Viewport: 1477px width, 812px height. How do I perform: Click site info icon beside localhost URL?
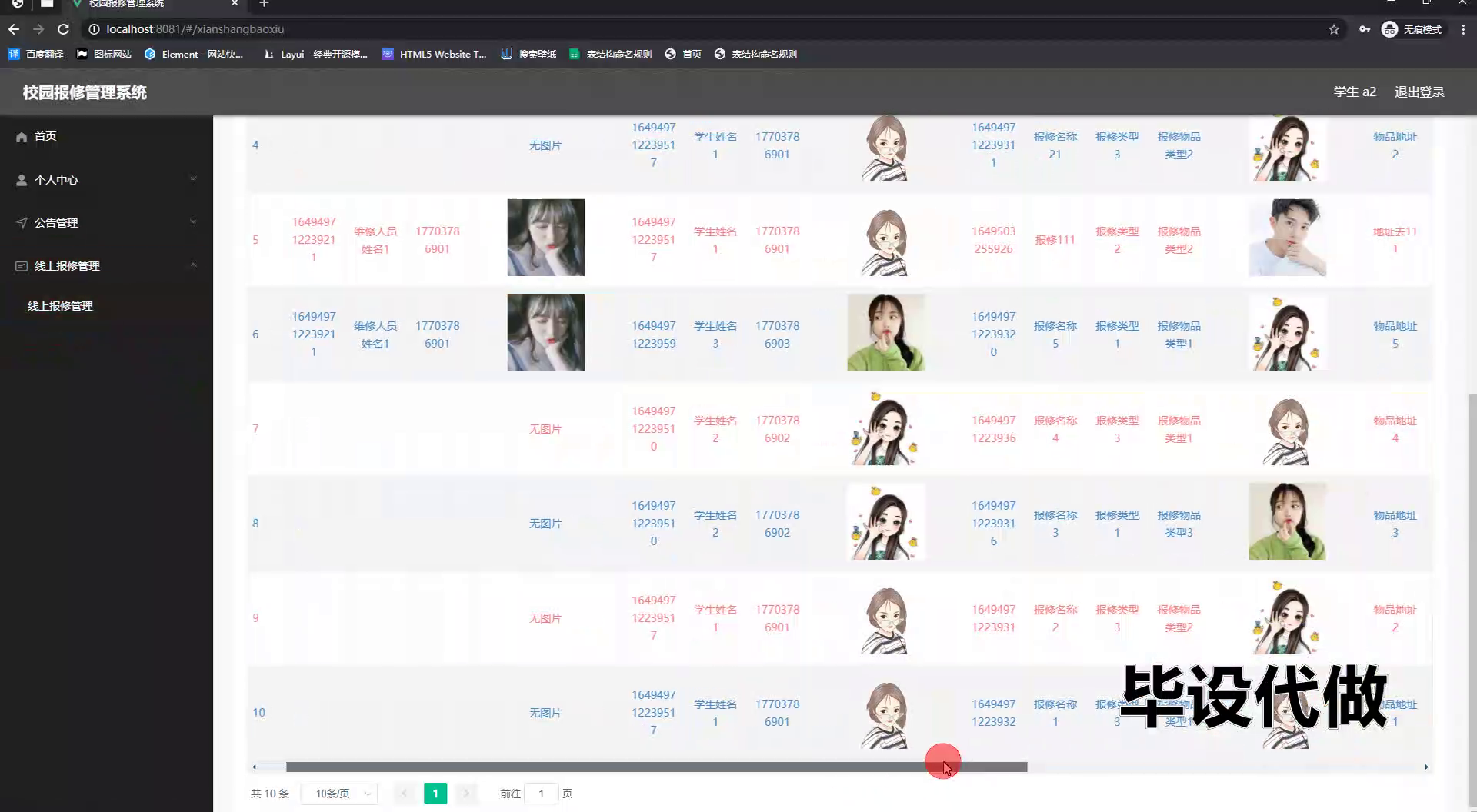94,29
